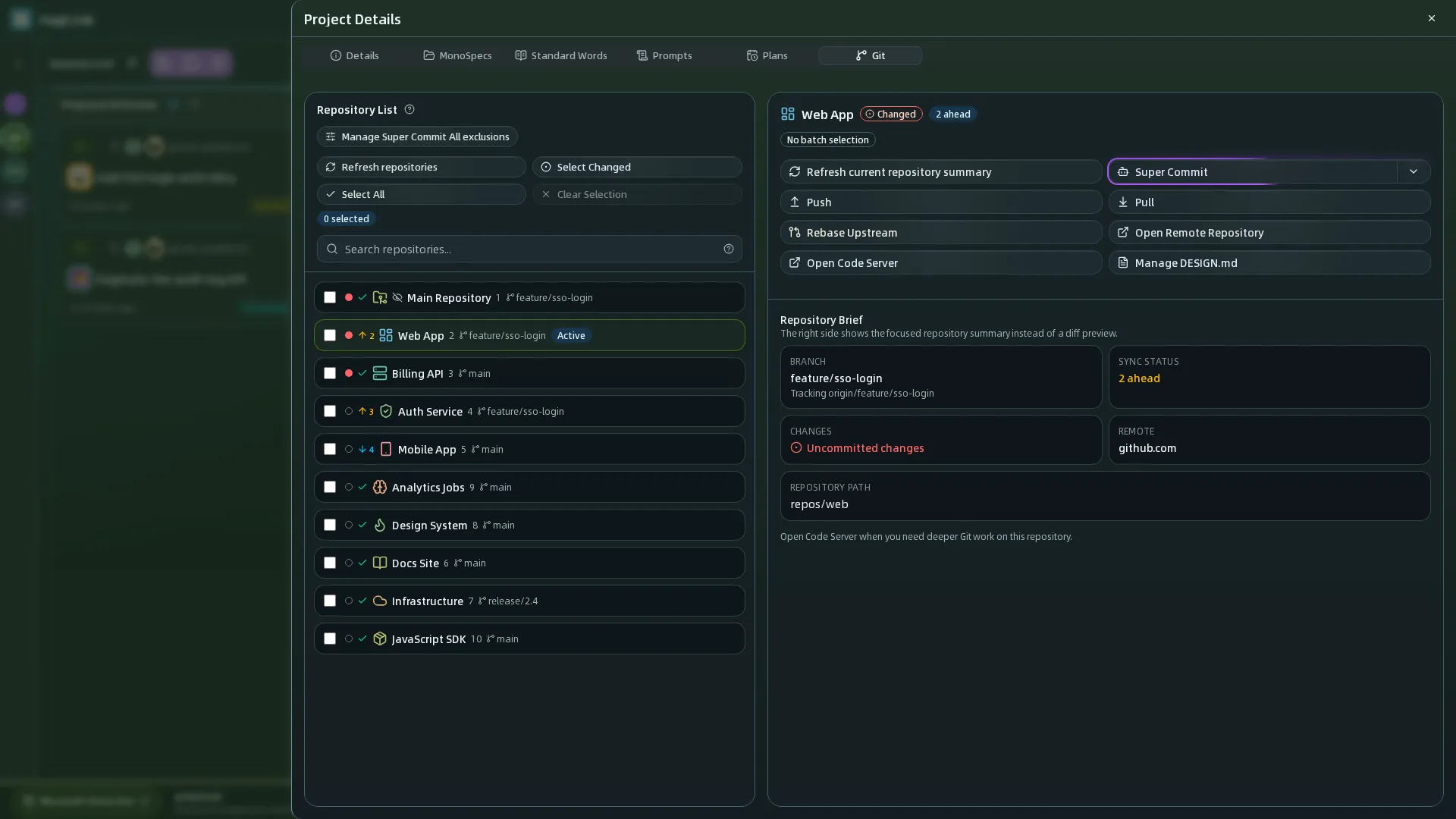Close the Project Details panel

pyautogui.click(x=1432, y=18)
